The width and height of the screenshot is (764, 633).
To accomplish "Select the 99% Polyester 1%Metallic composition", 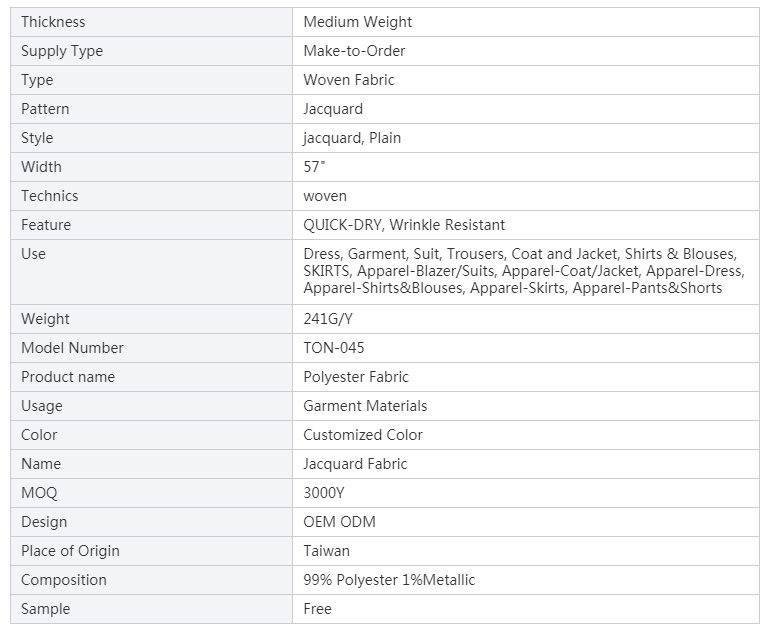I will tap(389, 580).
